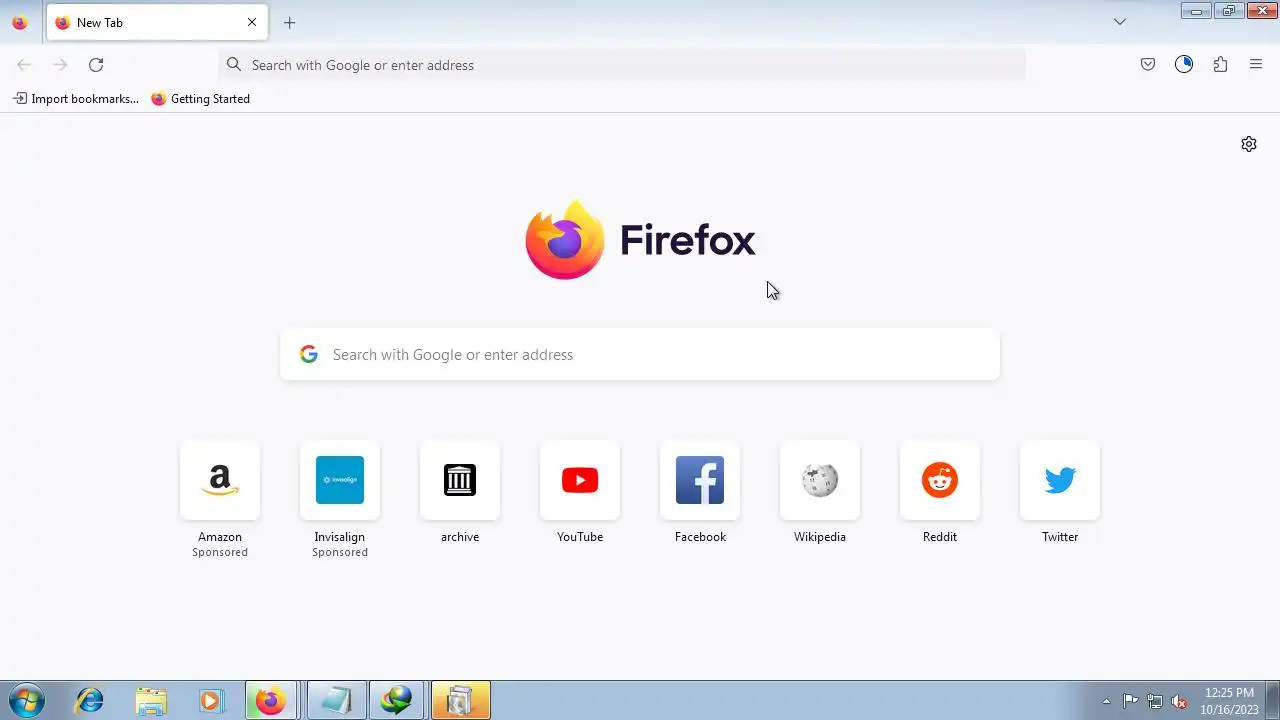The width and height of the screenshot is (1280, 720).
Task: Open Windows Media Player from taskbar
Action: (x=211, y=701)
